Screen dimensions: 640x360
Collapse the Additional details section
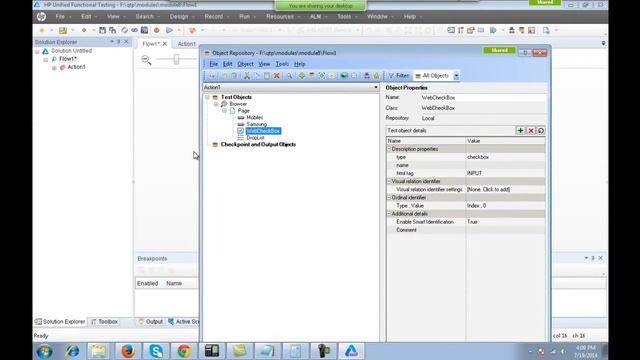pos(389,214)
